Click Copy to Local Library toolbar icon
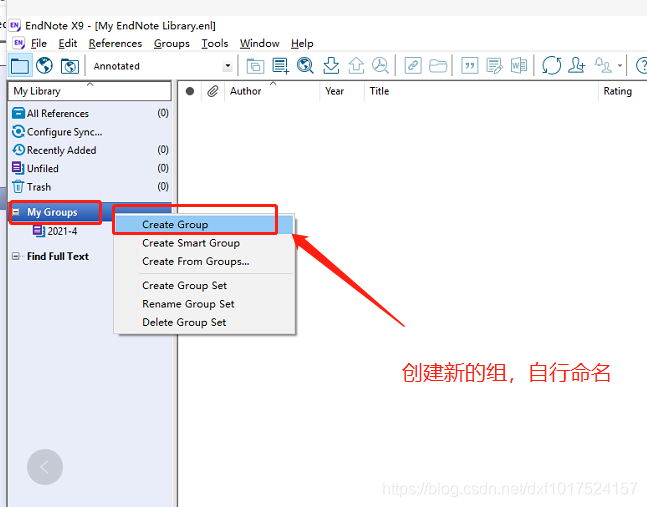The image size is (647, 507). tap(255, 66)
